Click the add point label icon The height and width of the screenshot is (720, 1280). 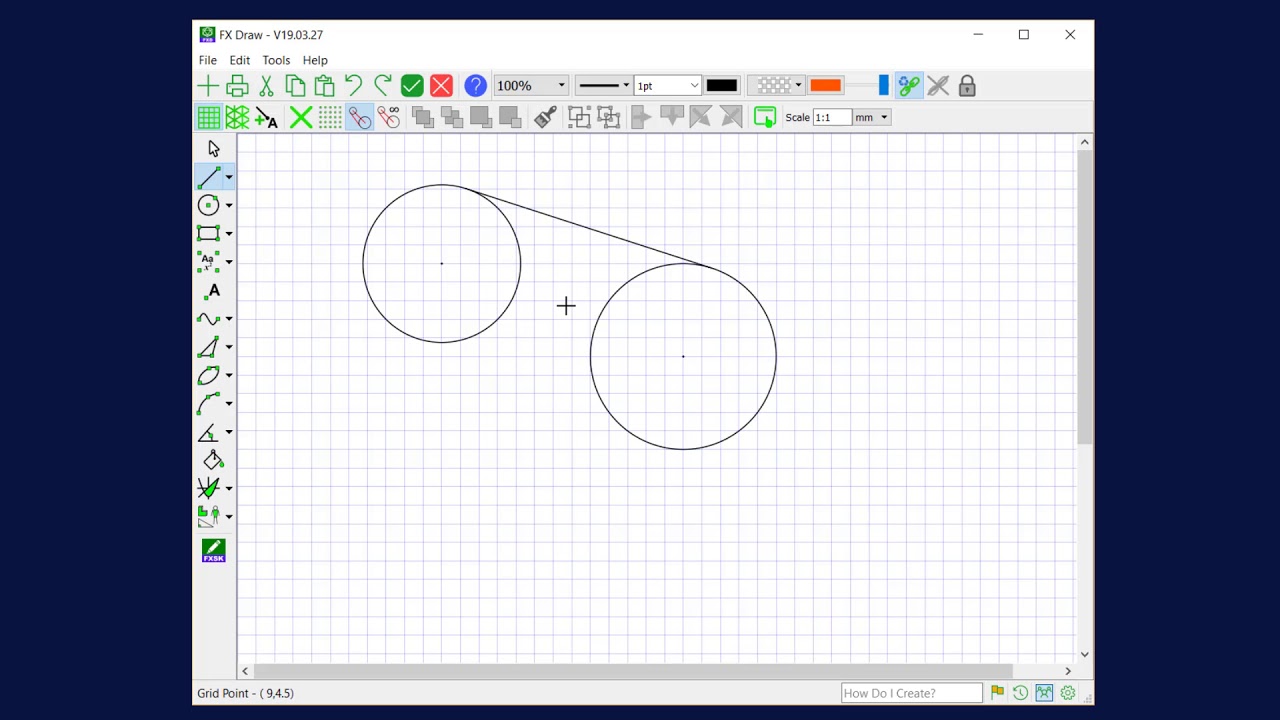[x=266, y=118]
